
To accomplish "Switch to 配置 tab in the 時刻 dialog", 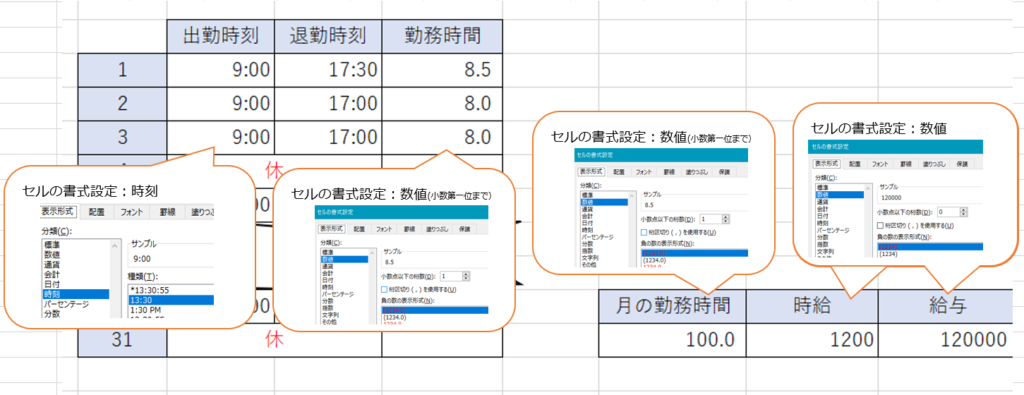I will (x=97, y=212).
